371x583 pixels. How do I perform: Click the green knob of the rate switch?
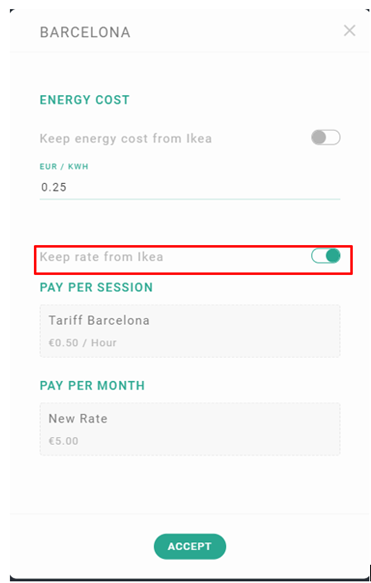click(333, 256)
